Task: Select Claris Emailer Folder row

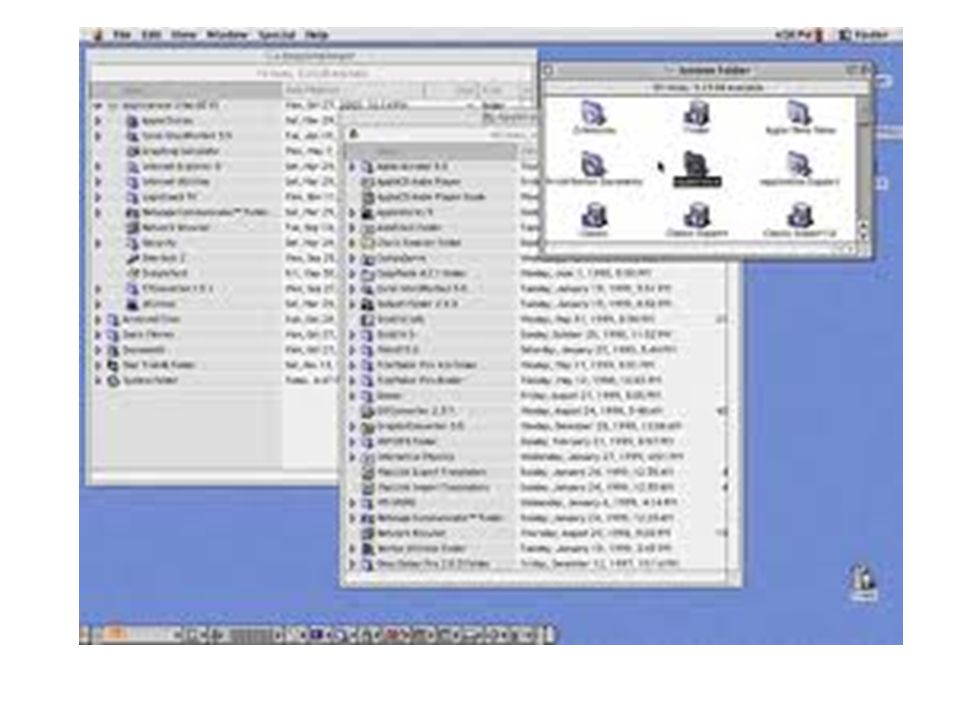Action: (x=411, y=243)
